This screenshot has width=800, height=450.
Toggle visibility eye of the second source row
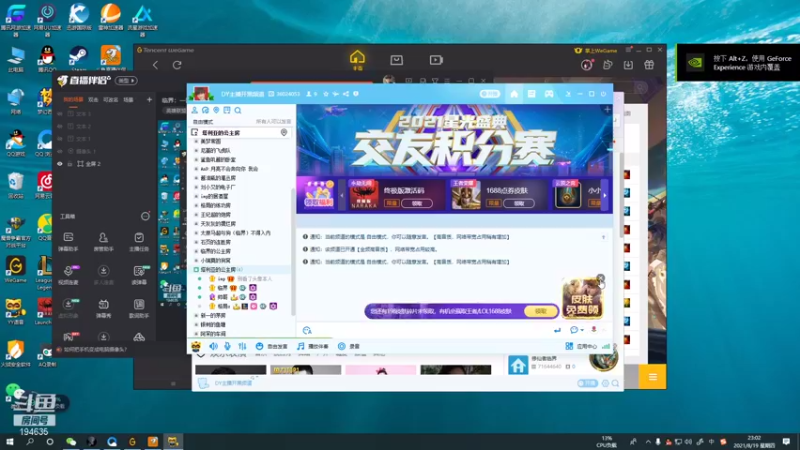coord(60,126)
